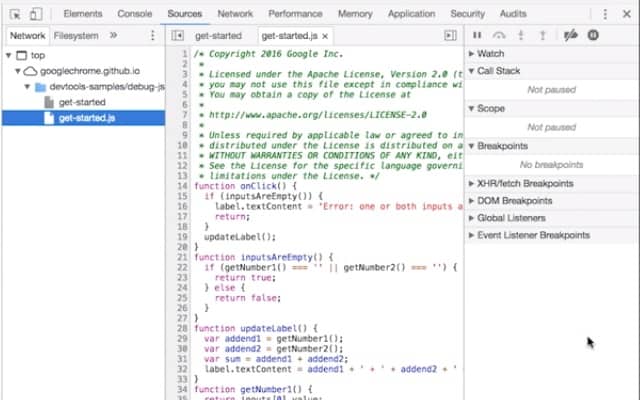The image size is (640, 400).
Task: Toggle the device toolbar icon
Action: coord(36,14)
